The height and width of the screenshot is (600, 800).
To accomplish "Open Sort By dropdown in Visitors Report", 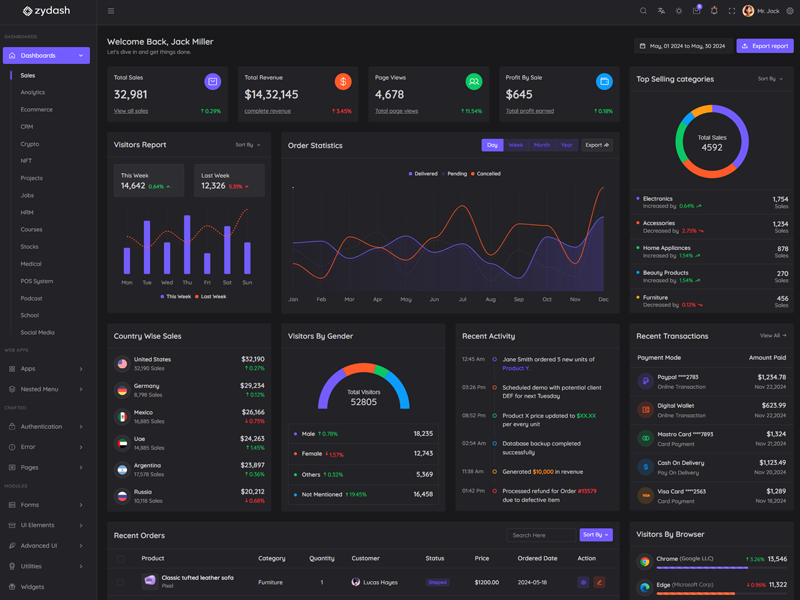I will [x=248, y=145].
